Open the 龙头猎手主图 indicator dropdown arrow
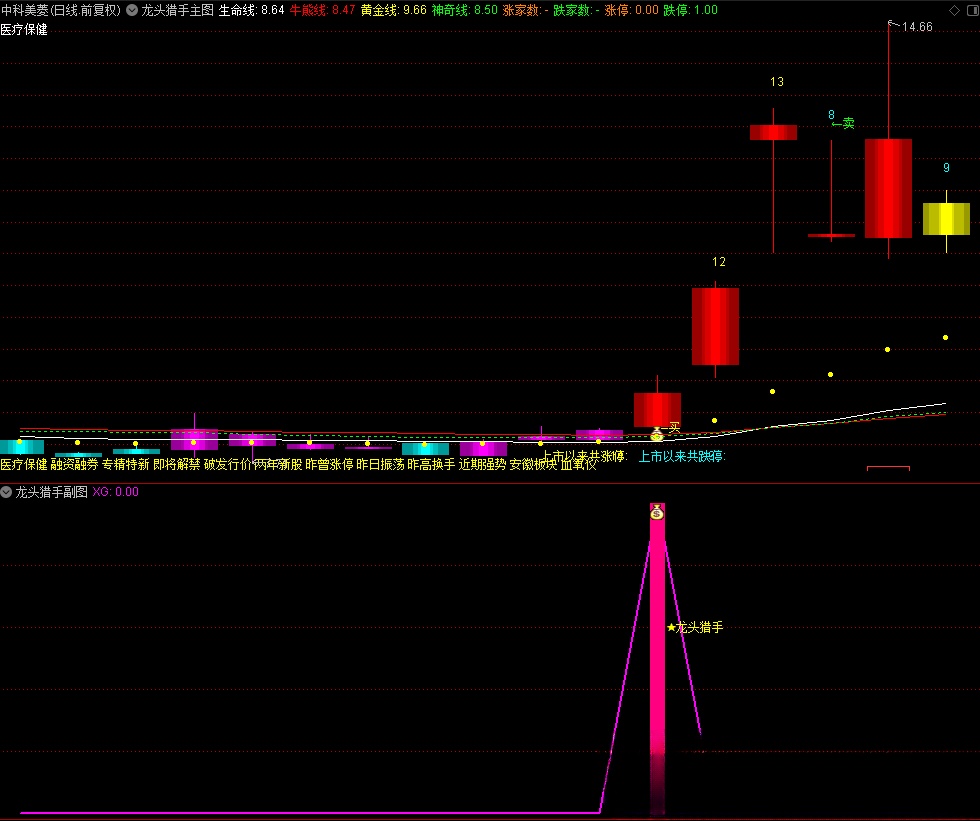 point(132,10)
